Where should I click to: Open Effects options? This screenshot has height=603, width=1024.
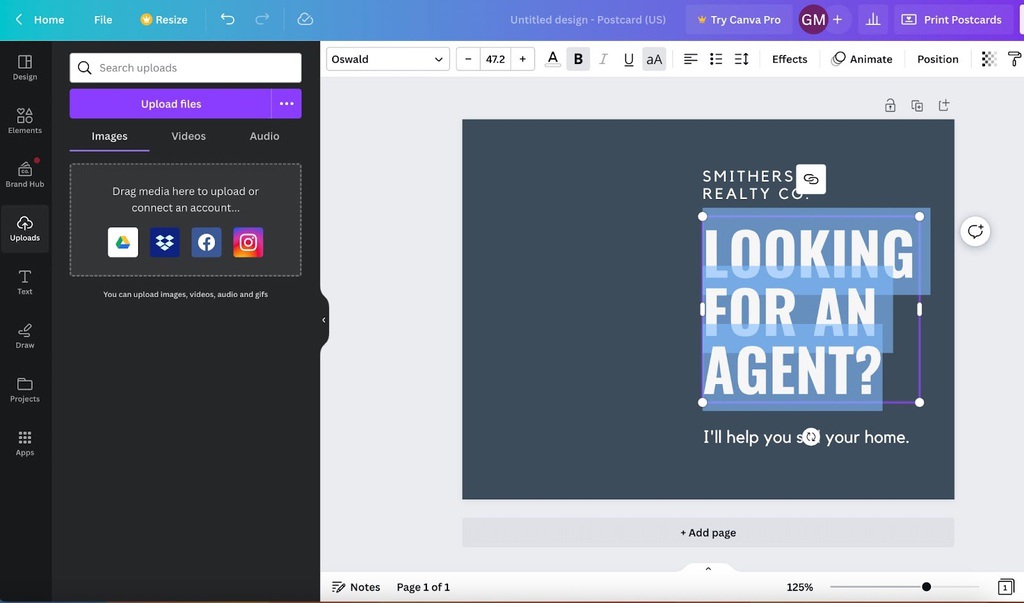pyautogui.click(x=790, y=59)
